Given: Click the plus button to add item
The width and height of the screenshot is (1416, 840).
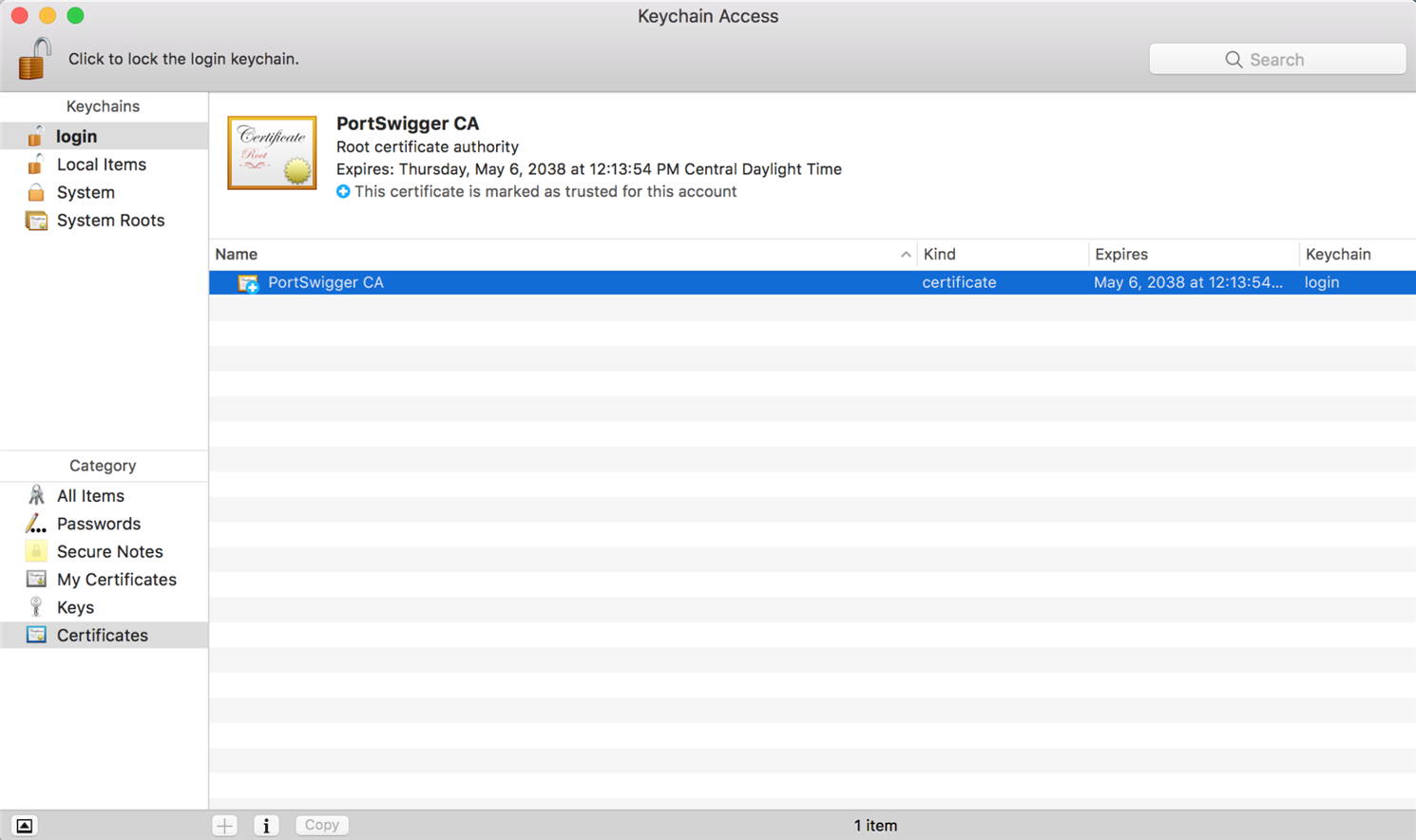Looking at the screenshot, I should point(224,825).
